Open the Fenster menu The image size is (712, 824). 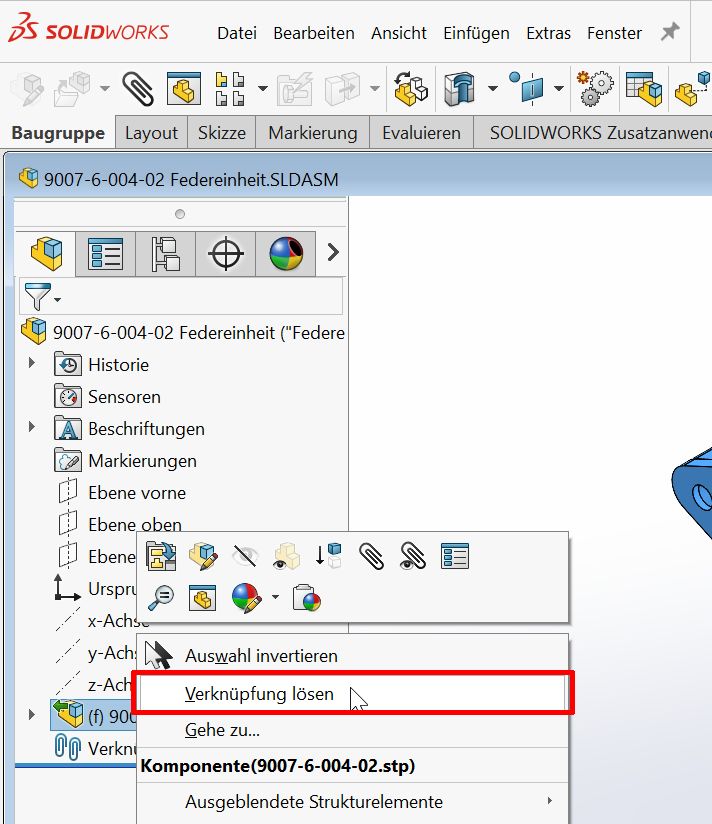(614, 33)
